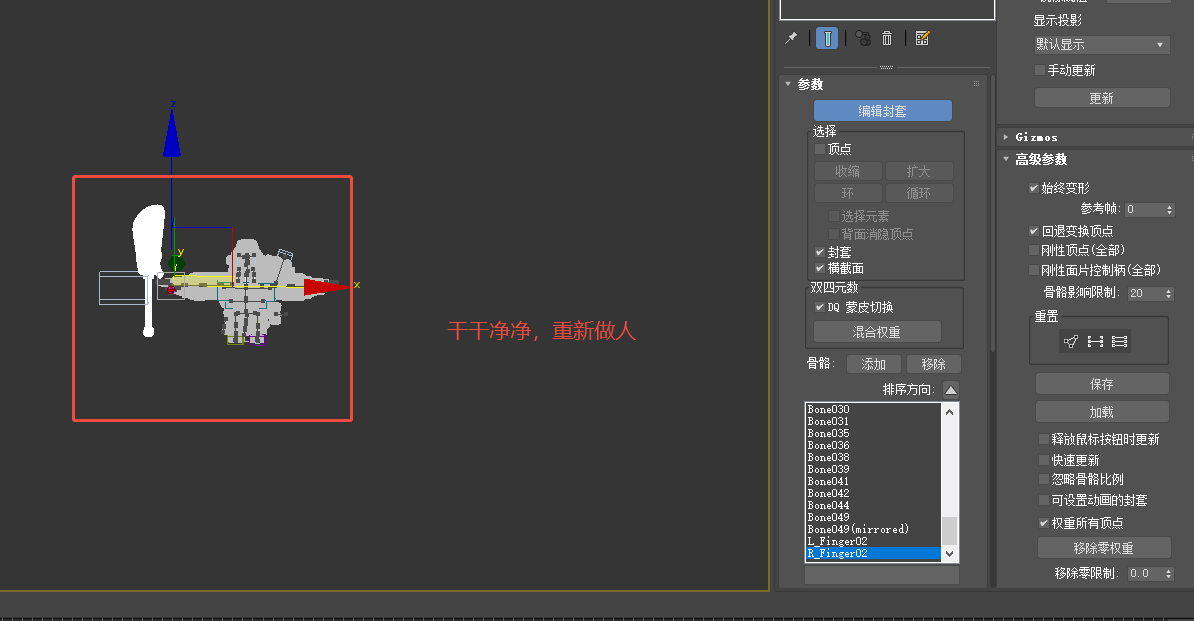Screen dimensions: 1194x621
Task: Select Bone038 in the bone list
Action: [873, 457]
